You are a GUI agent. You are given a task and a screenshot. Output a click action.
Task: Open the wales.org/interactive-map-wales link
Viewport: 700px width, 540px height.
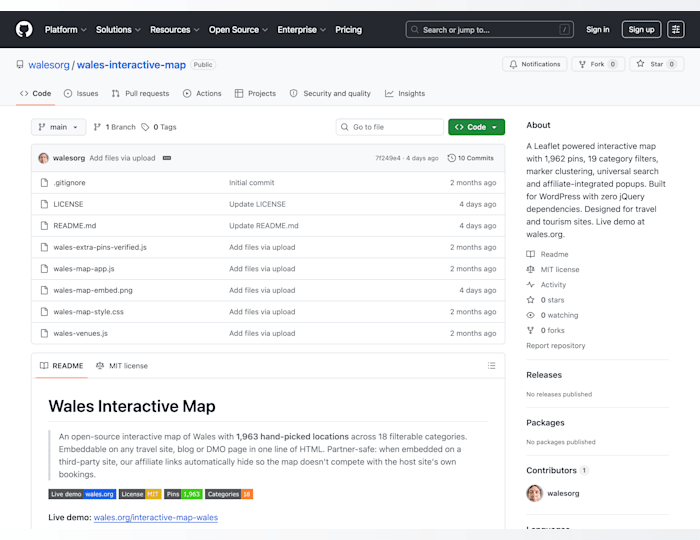pos(156,517)
